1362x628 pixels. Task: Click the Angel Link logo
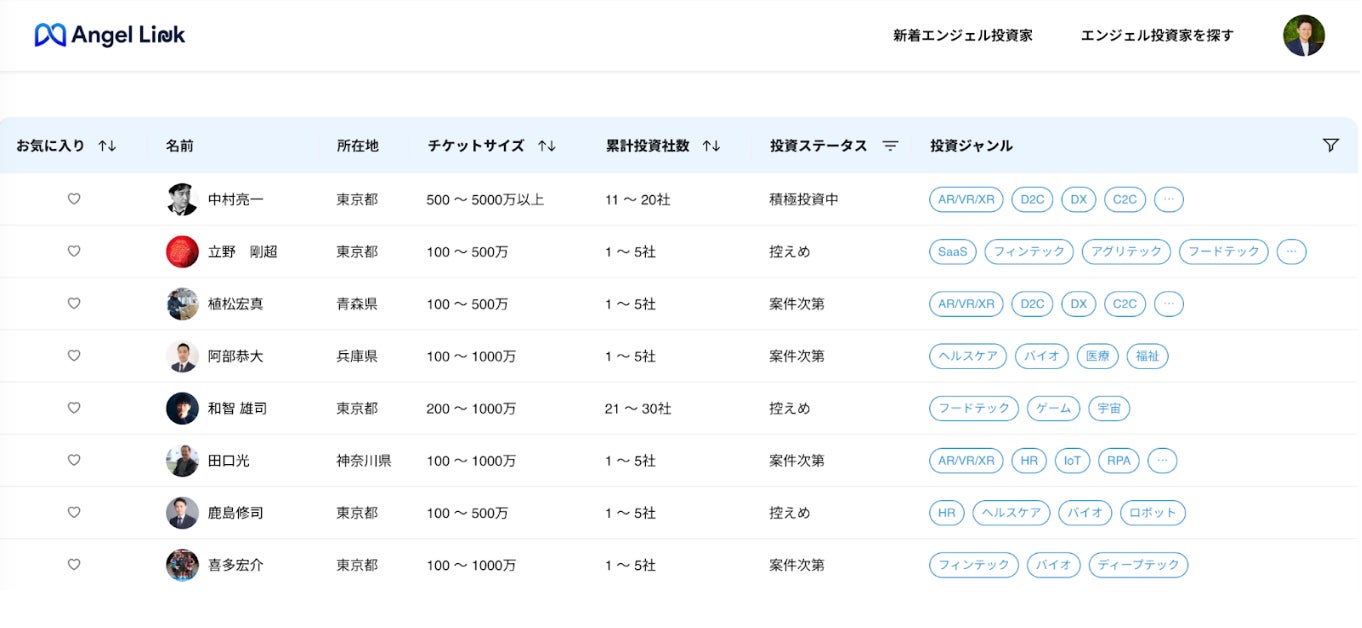click(x=110, y=35)
